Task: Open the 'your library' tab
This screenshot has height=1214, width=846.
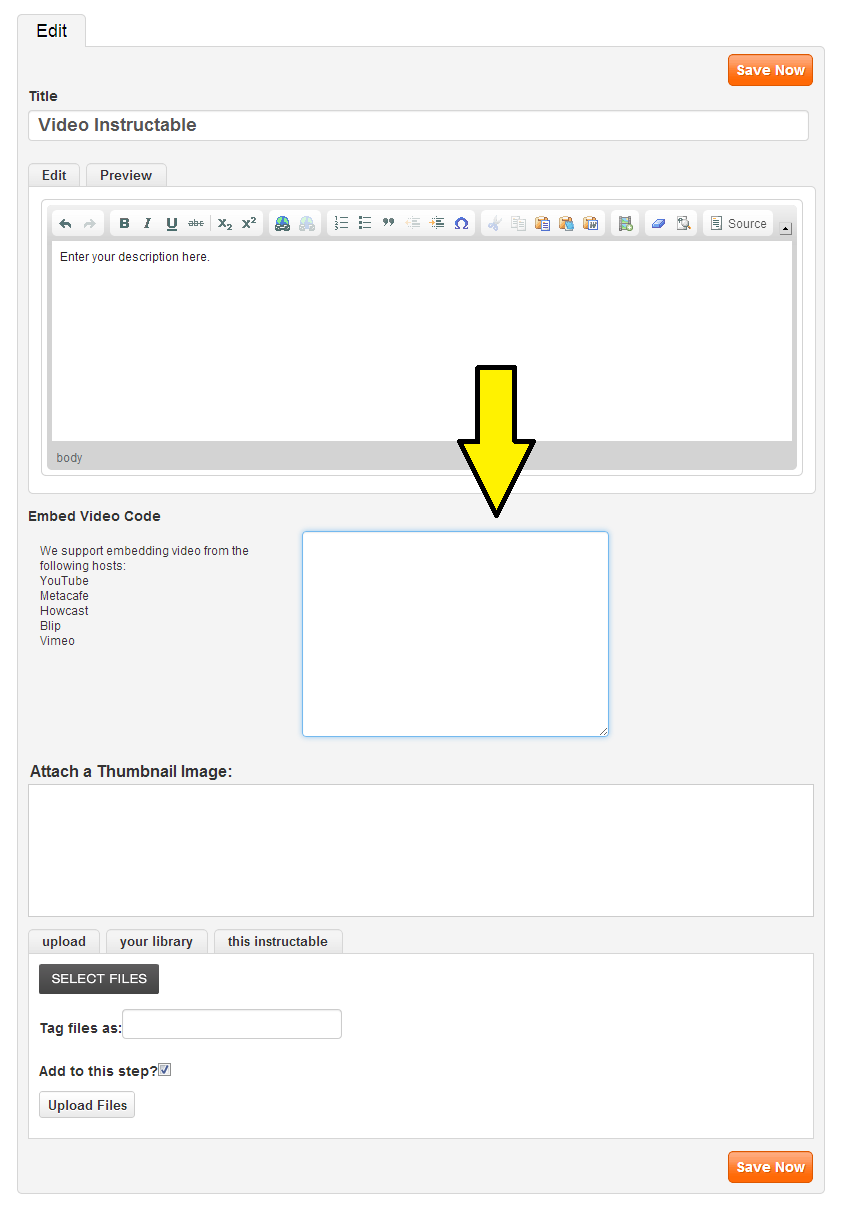Action: point(156,941)
